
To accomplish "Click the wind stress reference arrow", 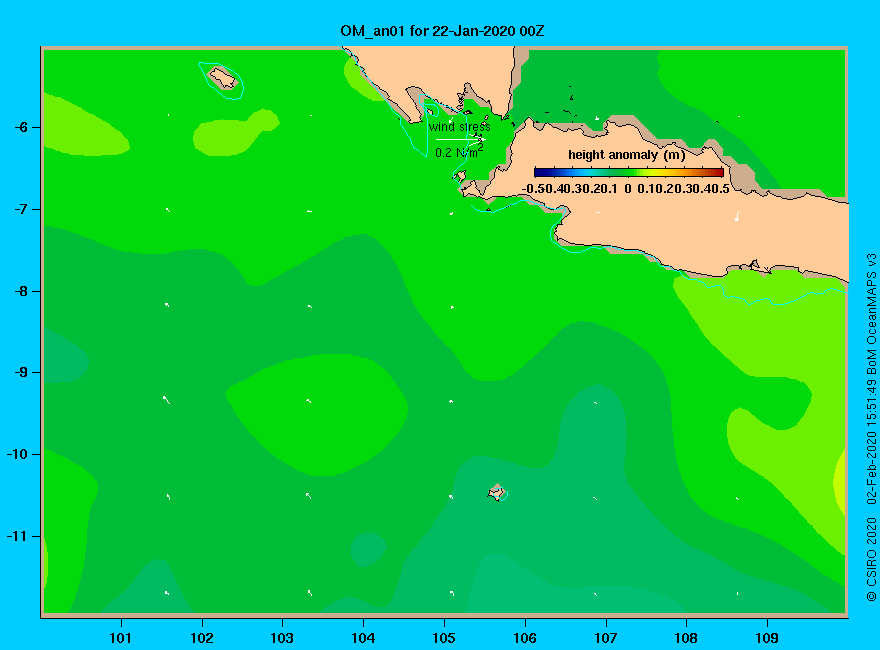I will coord(460,139).
